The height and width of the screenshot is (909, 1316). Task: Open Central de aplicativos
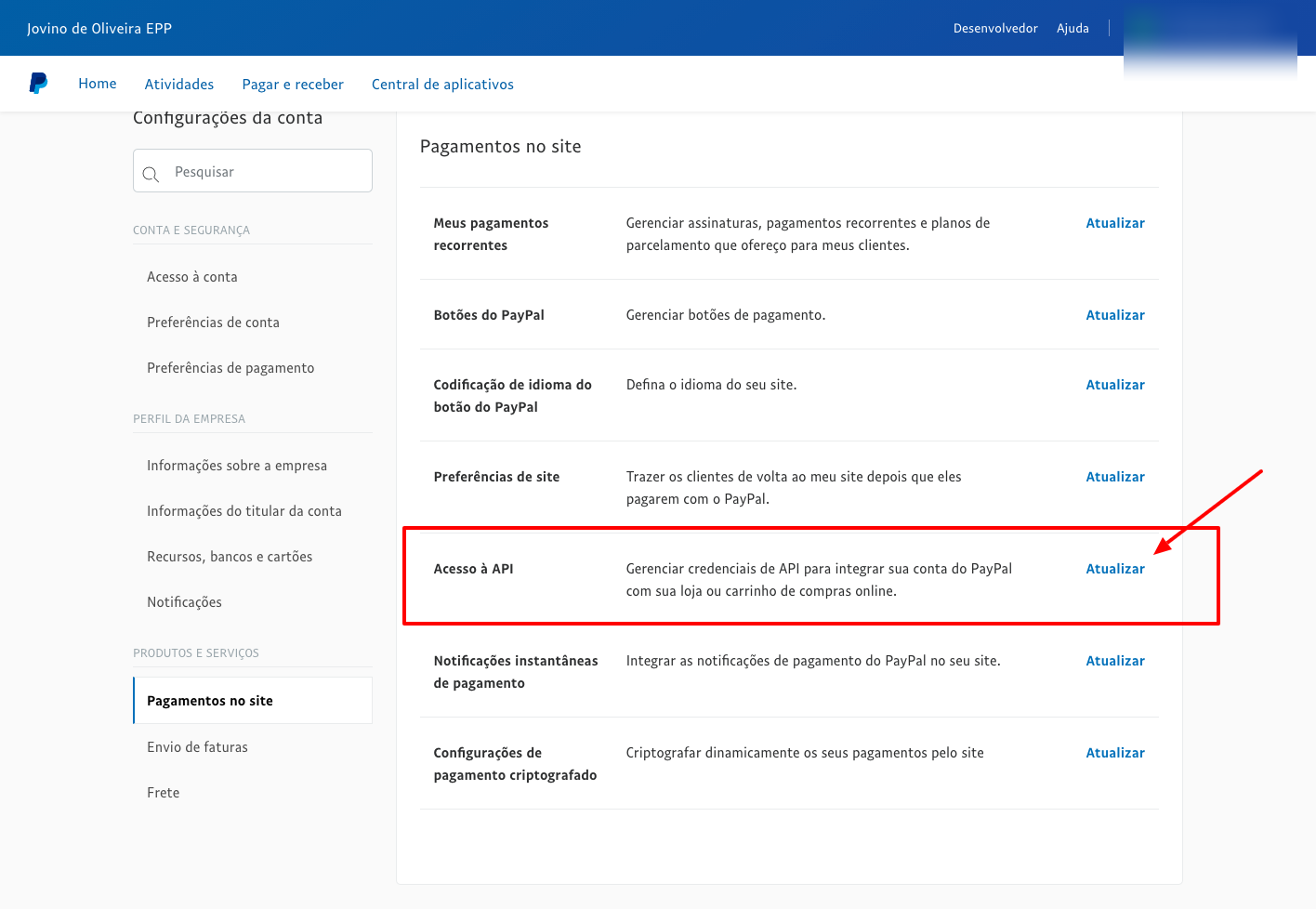coord(442,85)
